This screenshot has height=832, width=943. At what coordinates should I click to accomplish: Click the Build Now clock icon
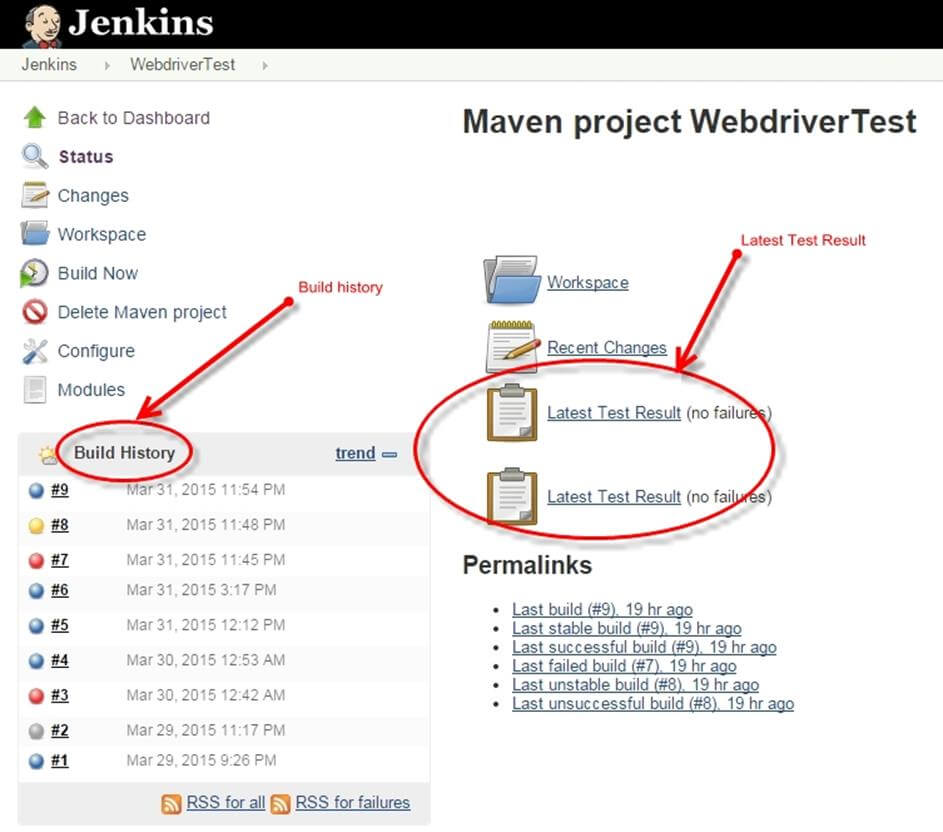click(x=35, y=273)
